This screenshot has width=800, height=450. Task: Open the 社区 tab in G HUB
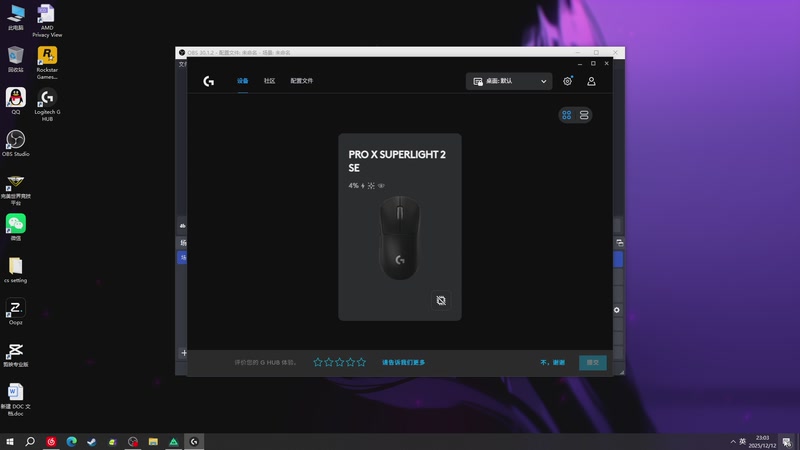click(269, 81)
